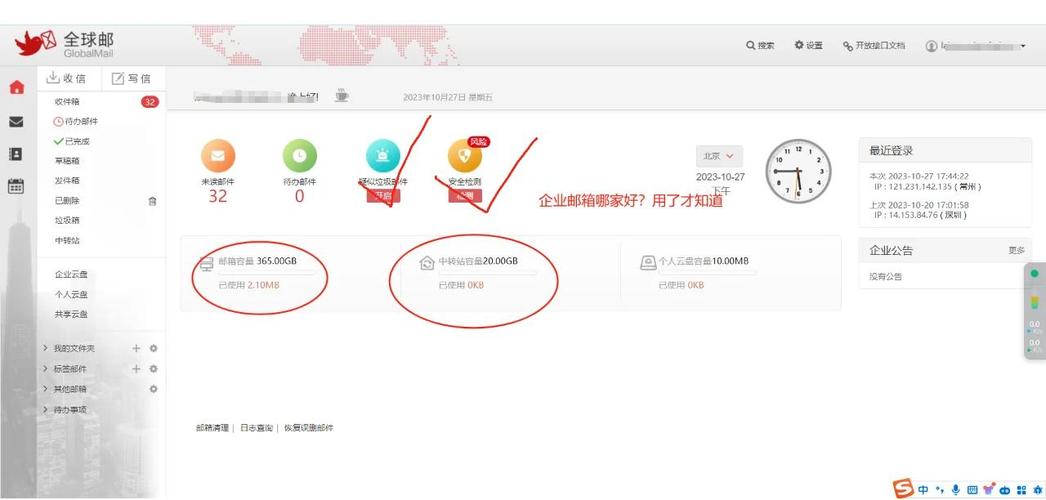Toggle Sogou 中 Chinese/English mode
This screenshot has height=500, width=1046.
923,489
